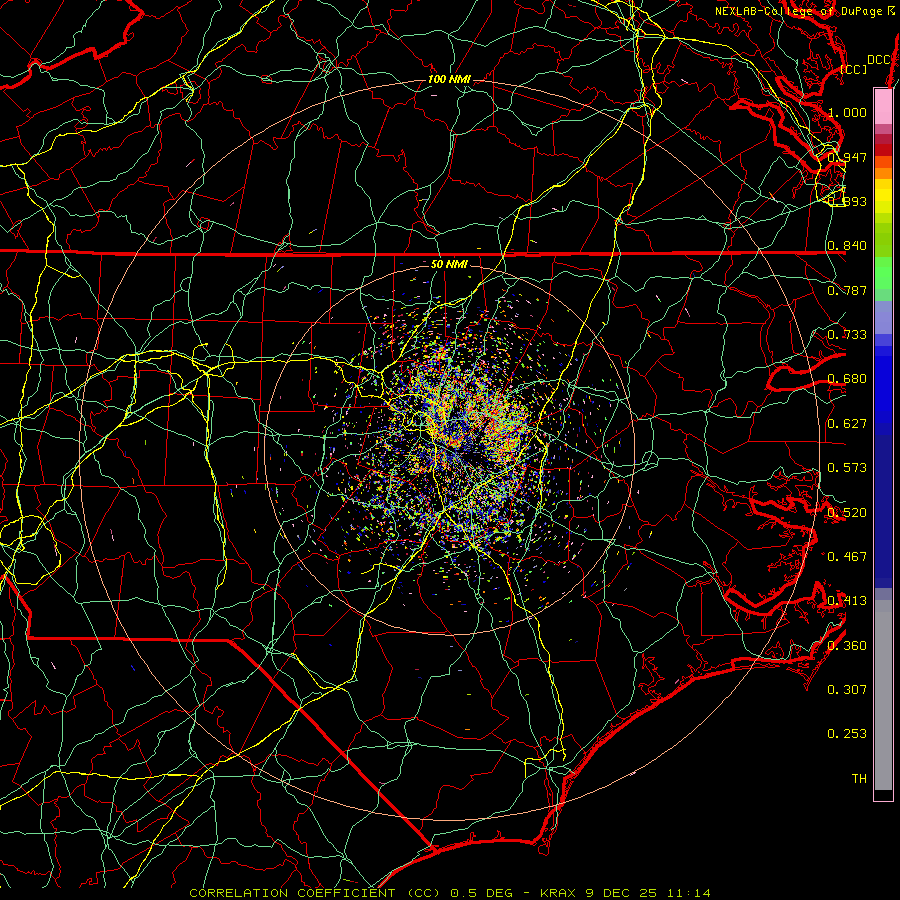Click the 1.000 scale value

click(848, 112)
